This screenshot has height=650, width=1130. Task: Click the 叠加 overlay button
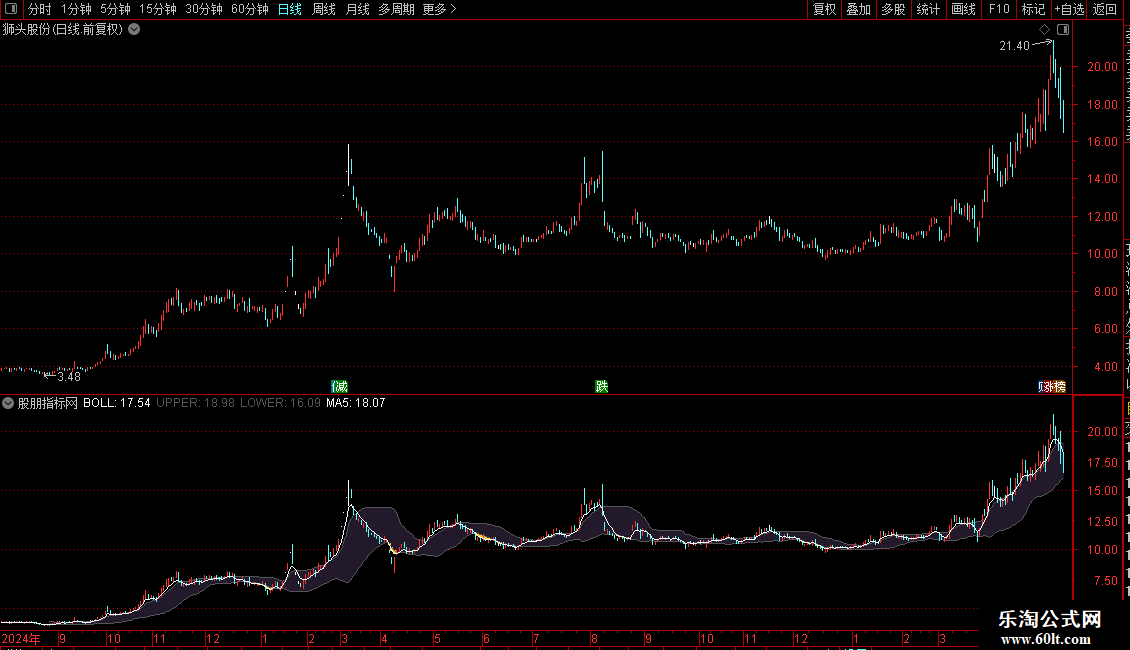(859, 9)
